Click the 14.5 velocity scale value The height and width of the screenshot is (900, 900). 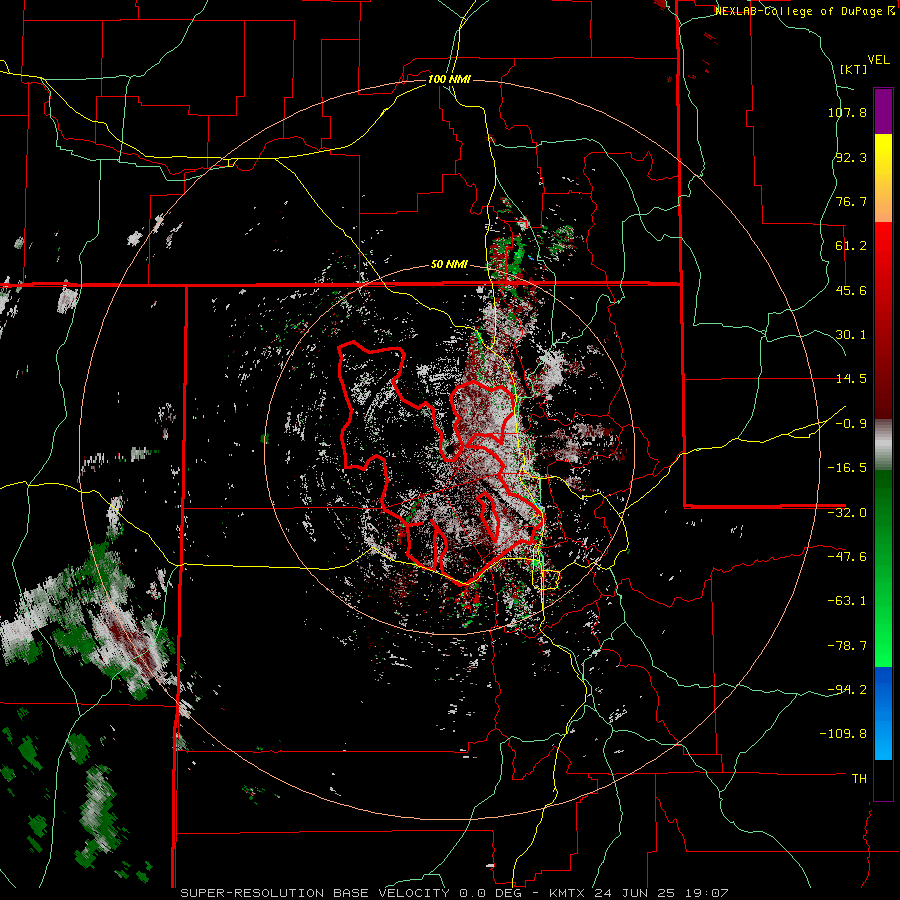click(851, 379)
